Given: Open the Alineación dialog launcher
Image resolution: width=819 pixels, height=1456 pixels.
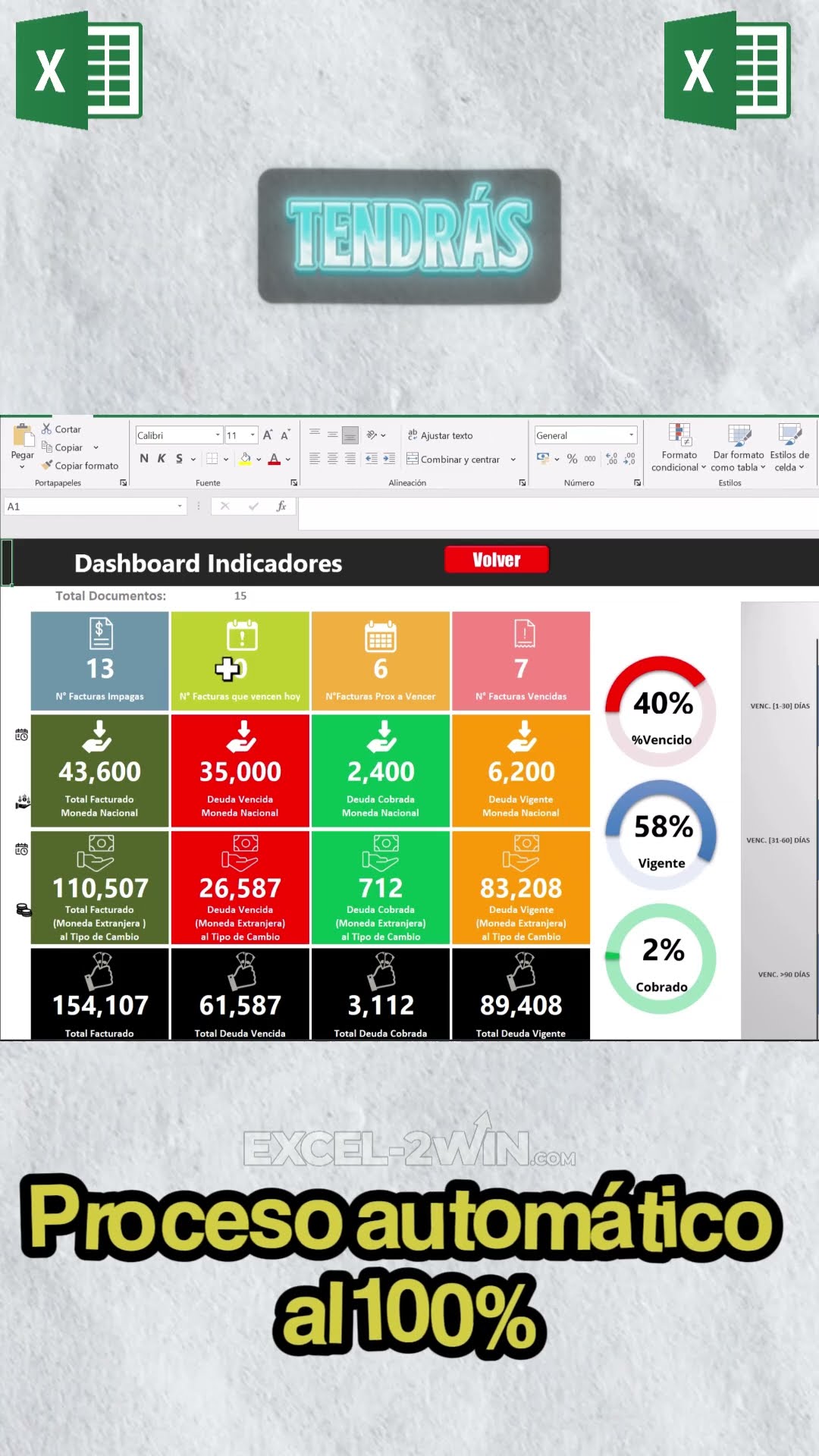Looking at the screenshot, I should coord(522,483).
